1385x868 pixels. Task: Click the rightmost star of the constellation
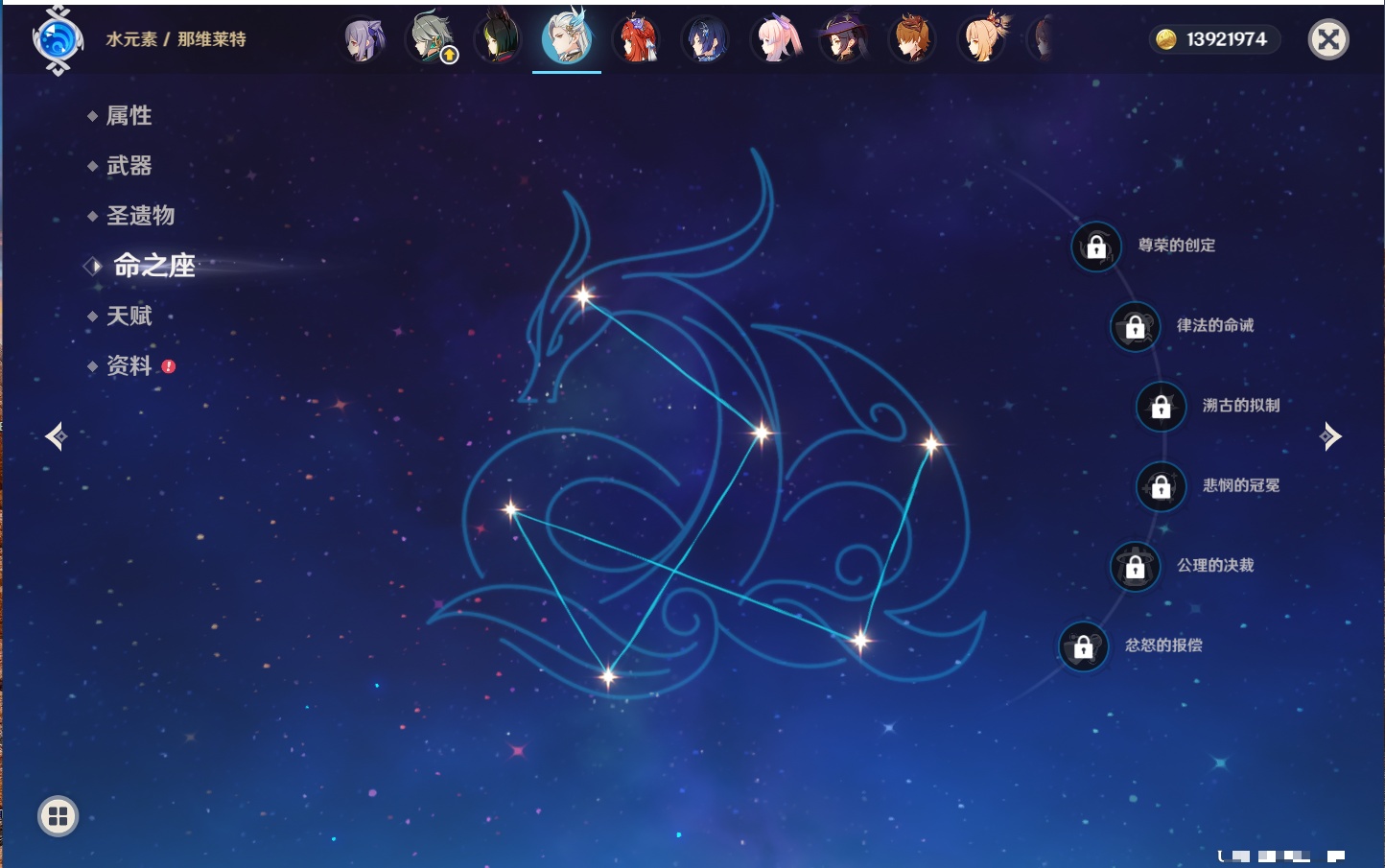coord(930,443)
